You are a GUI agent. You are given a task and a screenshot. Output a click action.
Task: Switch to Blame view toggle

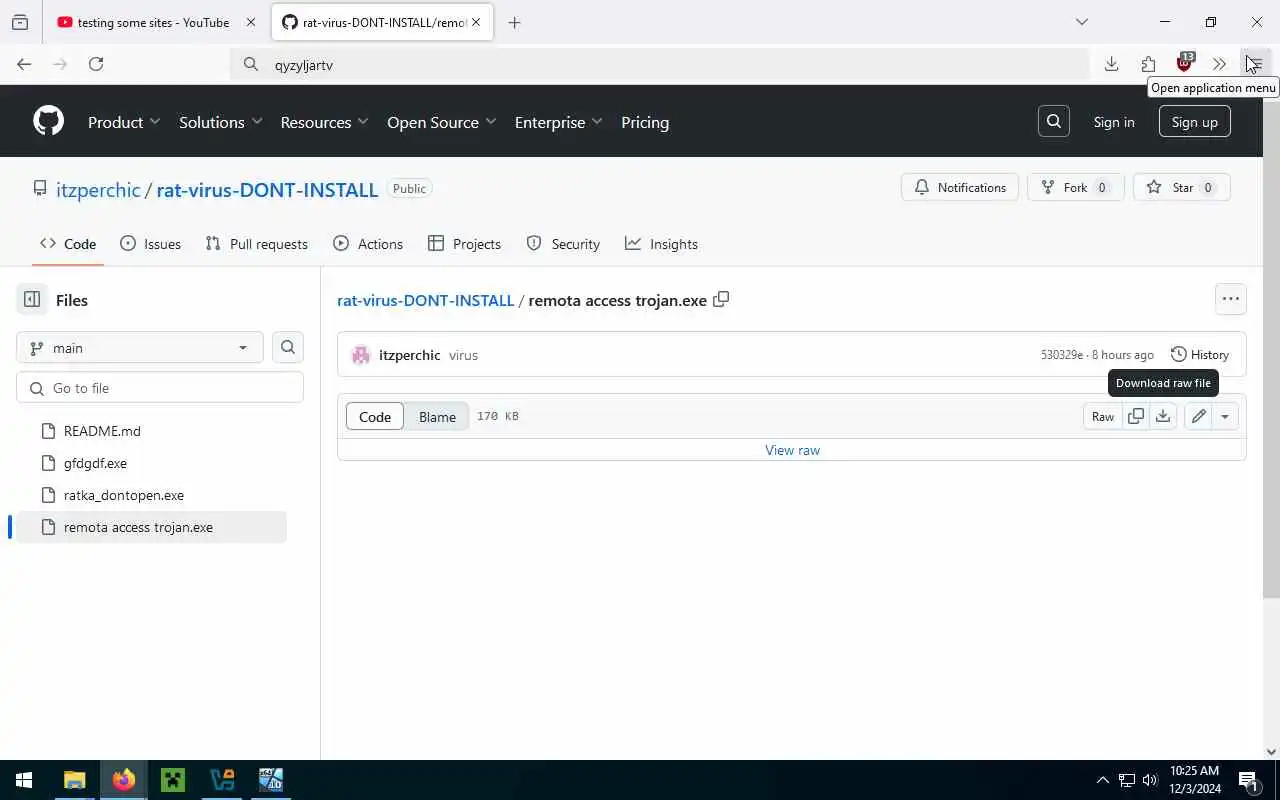(x=437, y=417)
